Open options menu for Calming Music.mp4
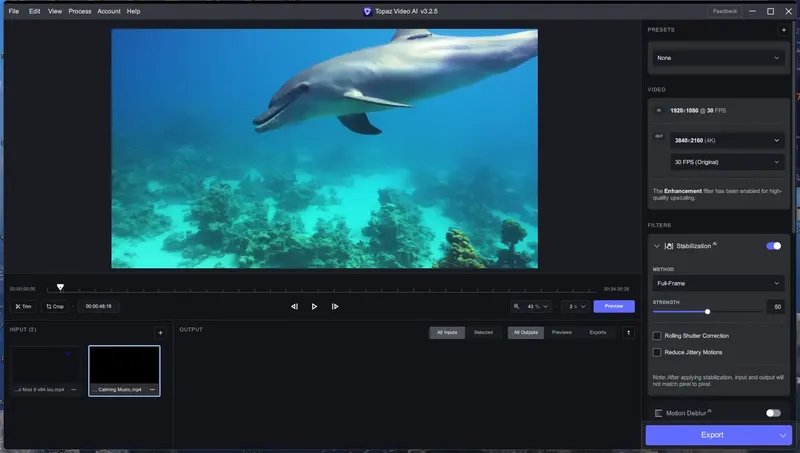The height and width of the screenshot is (453, 800). point(152,390)
